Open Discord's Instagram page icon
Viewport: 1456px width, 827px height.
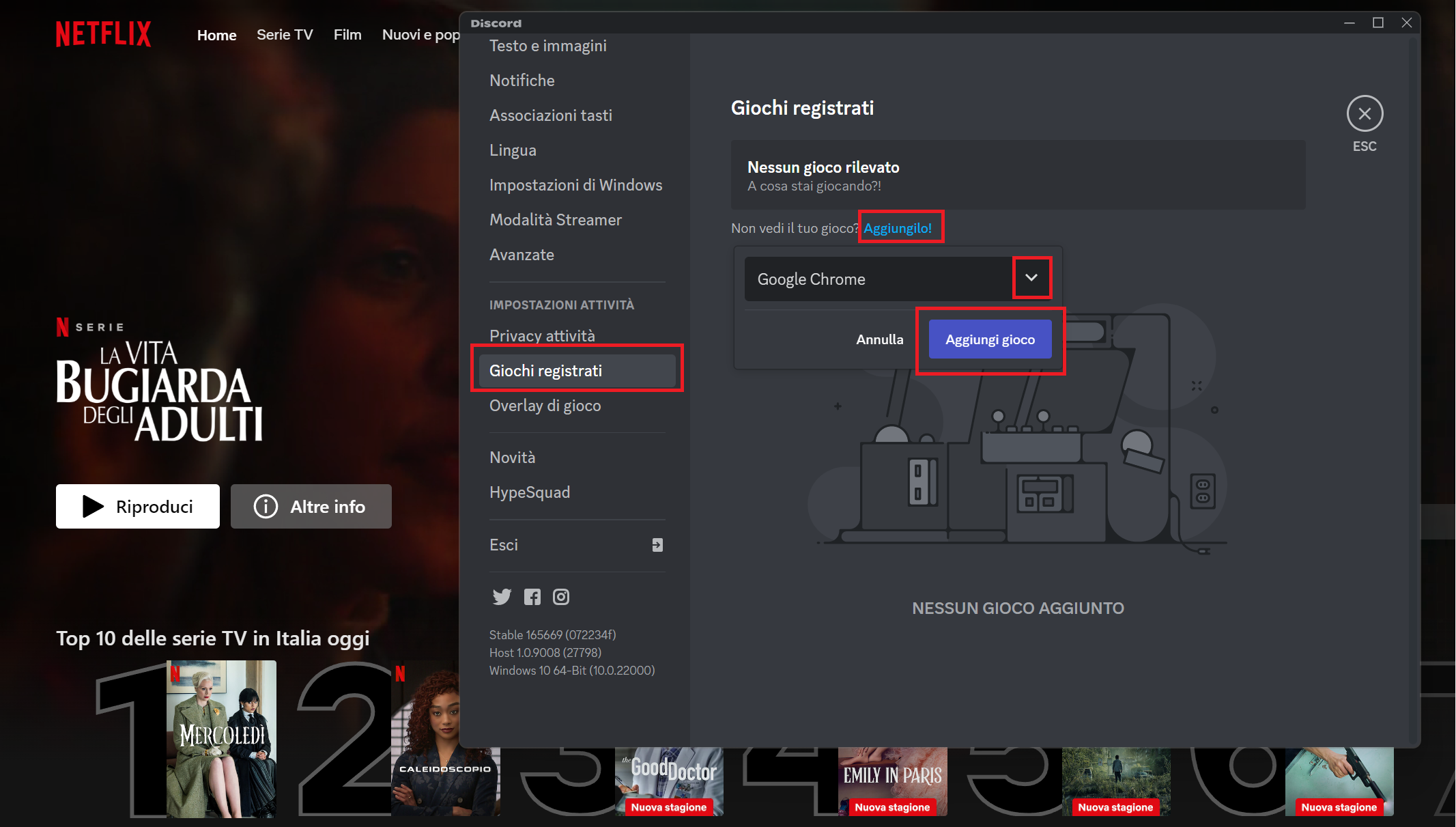pos(560,596)
